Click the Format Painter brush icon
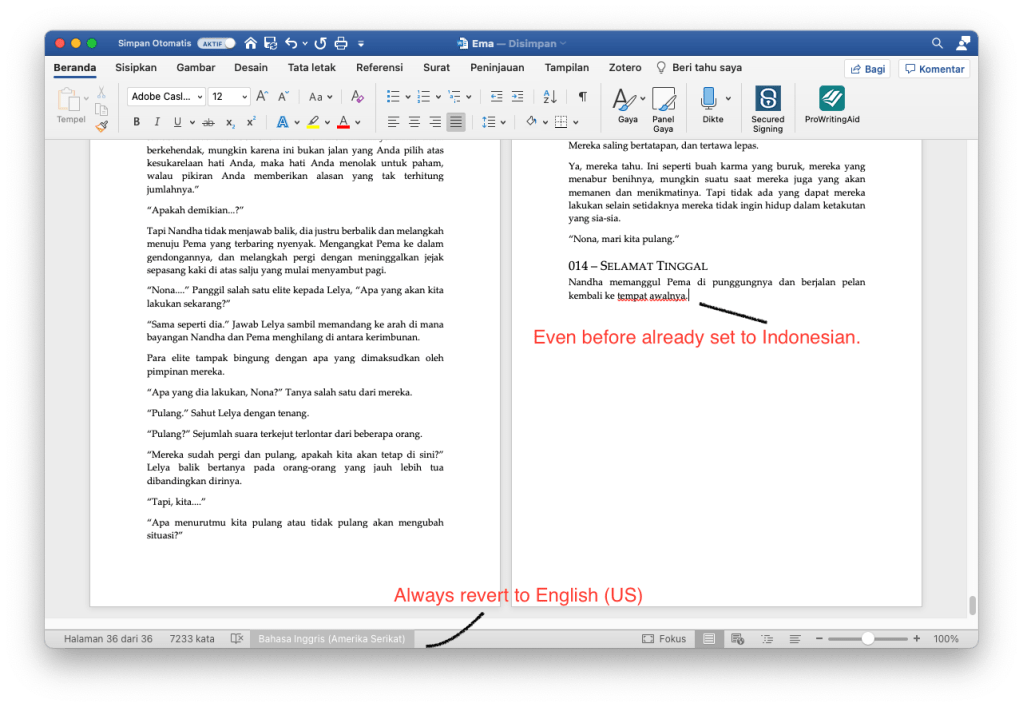The width and height of the screenshot is (1023, 707). click(x=101, y=126)
